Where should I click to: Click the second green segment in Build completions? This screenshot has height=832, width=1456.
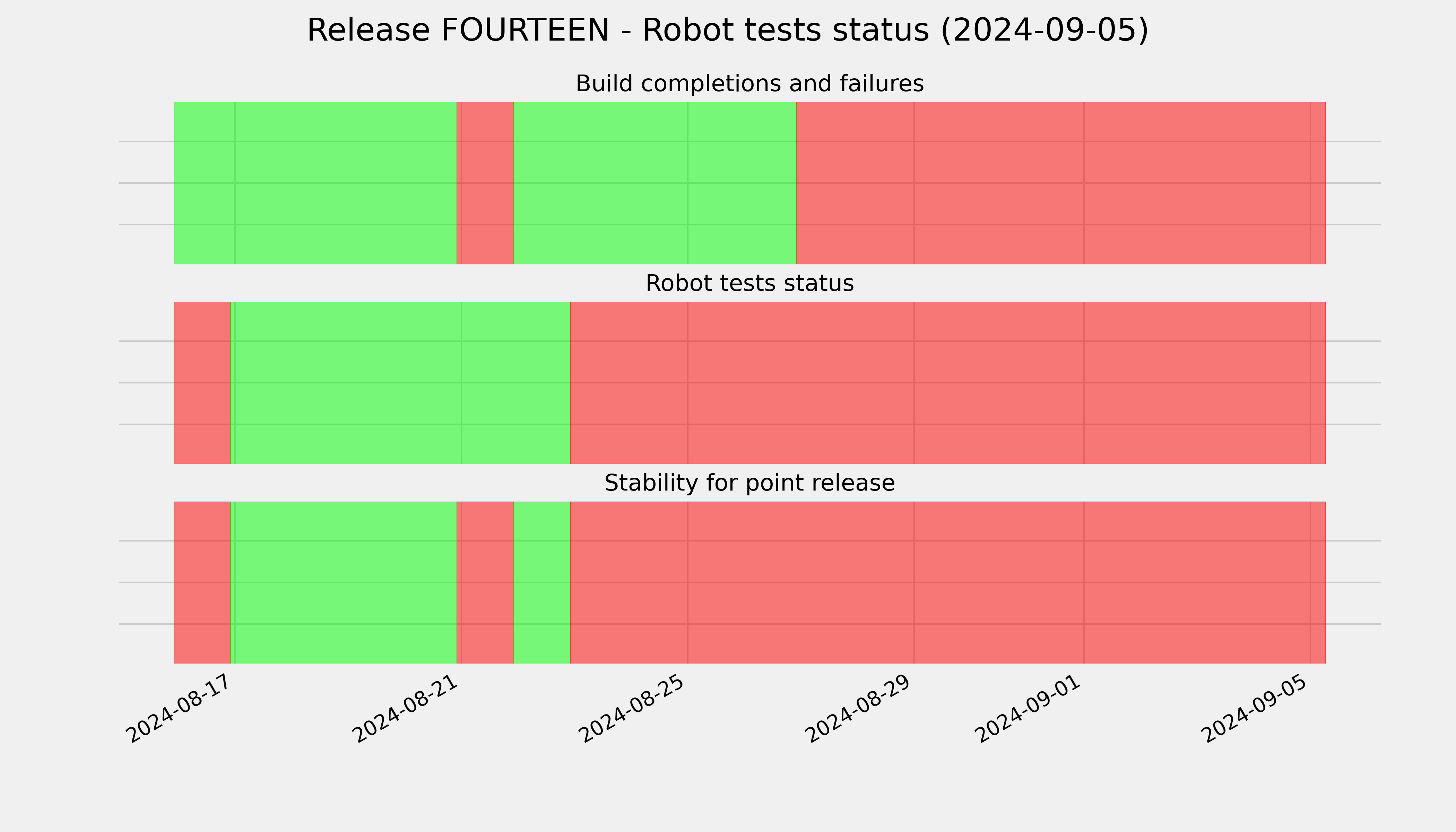[655, 183]
